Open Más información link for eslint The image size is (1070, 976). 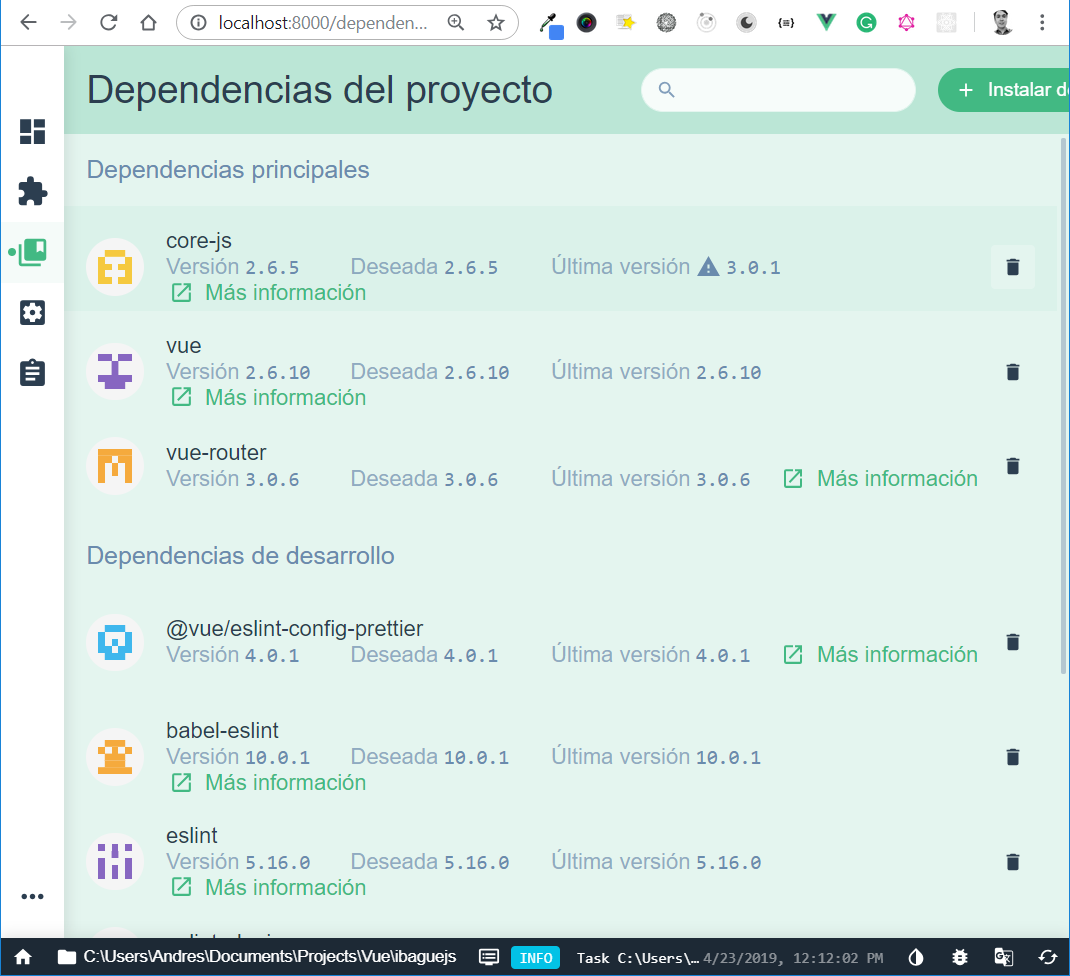pos(268,888)
